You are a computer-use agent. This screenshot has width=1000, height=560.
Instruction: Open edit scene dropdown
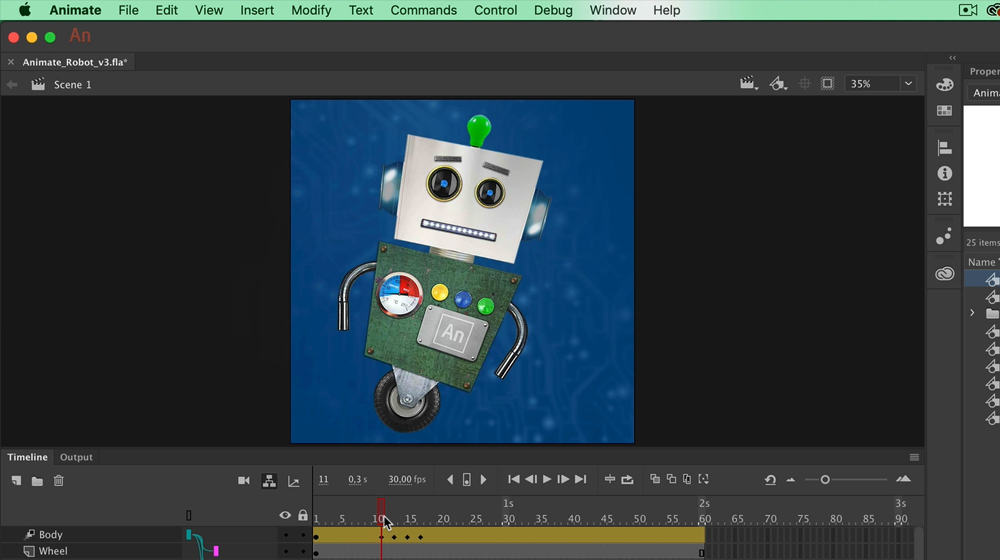click(748, 84)
